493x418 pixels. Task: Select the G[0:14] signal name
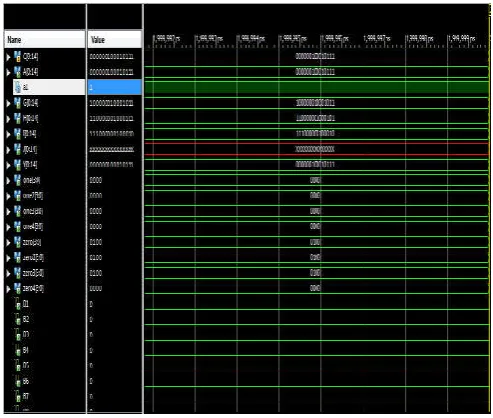(x=30, y=103)
